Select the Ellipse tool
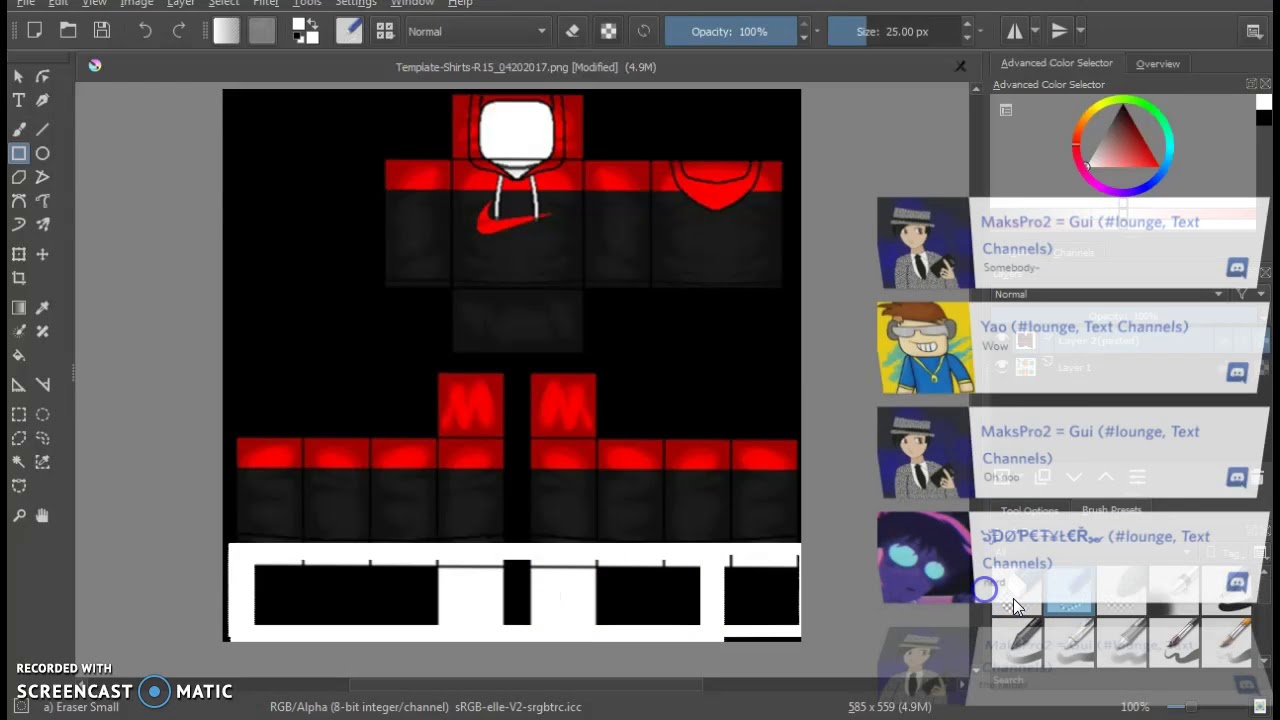The width and height of the screenshot is (1280, 720). [x=43, y=154]
